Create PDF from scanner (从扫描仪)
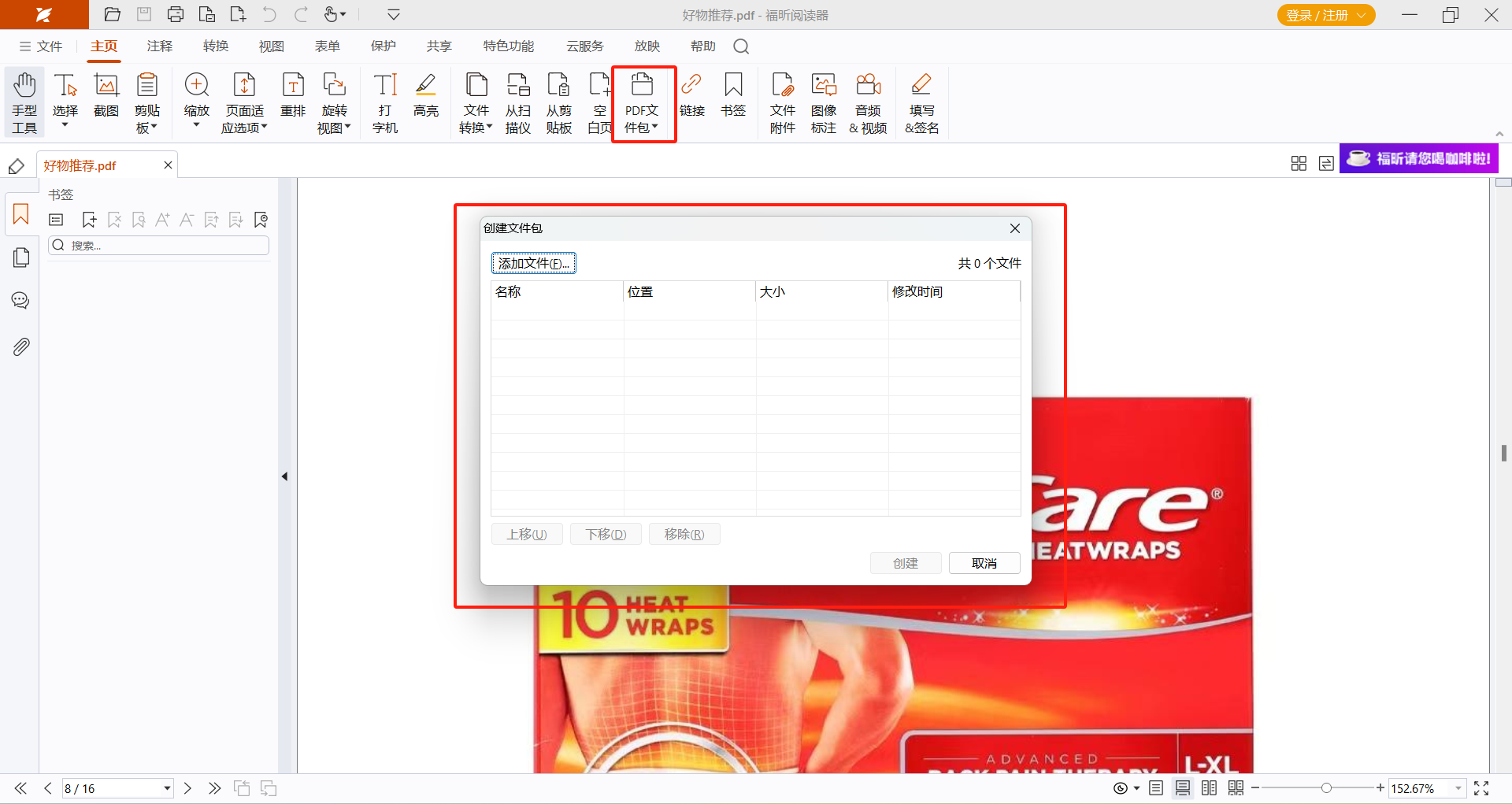This screenshot has width=1512, height=804. click(x=518, y=102)
